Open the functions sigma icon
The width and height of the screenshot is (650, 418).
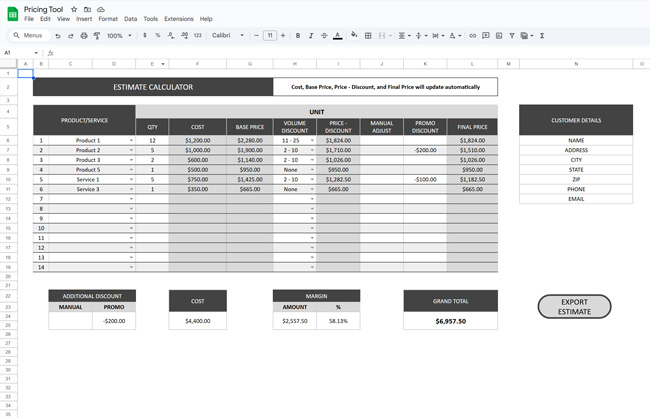click(x=542, y=36)
